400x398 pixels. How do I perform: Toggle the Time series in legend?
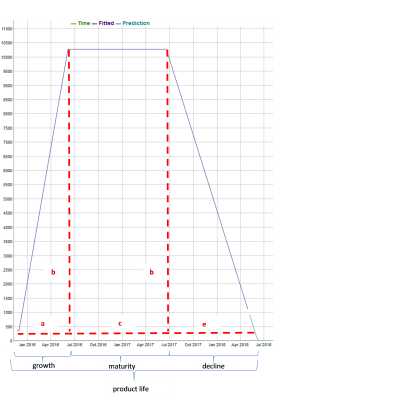(x=80, y=23)
